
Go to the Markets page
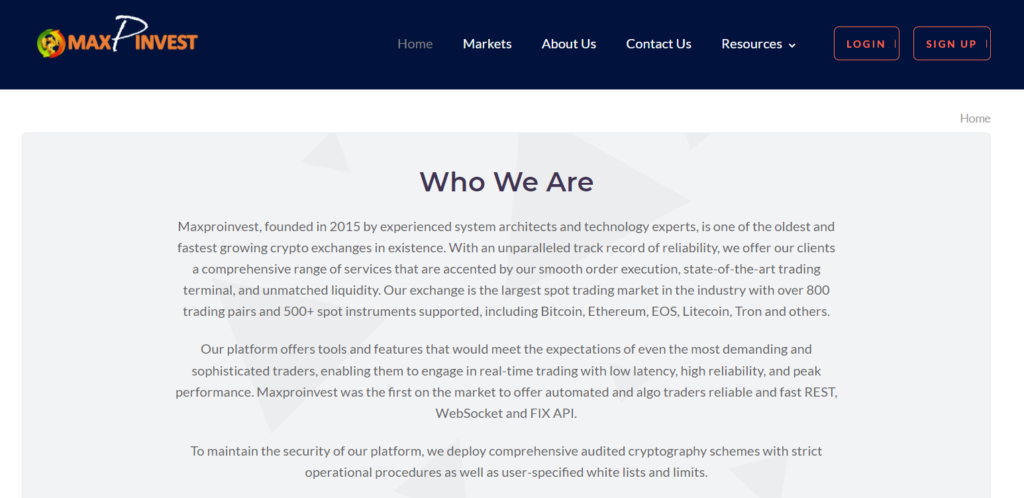[x=487, y=44]
